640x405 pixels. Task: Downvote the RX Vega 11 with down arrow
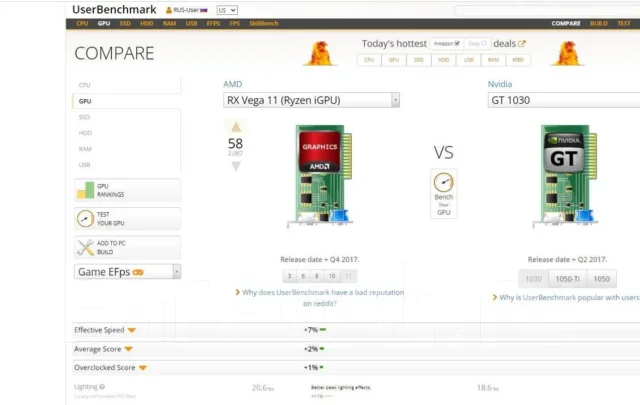tap(236, 166)
